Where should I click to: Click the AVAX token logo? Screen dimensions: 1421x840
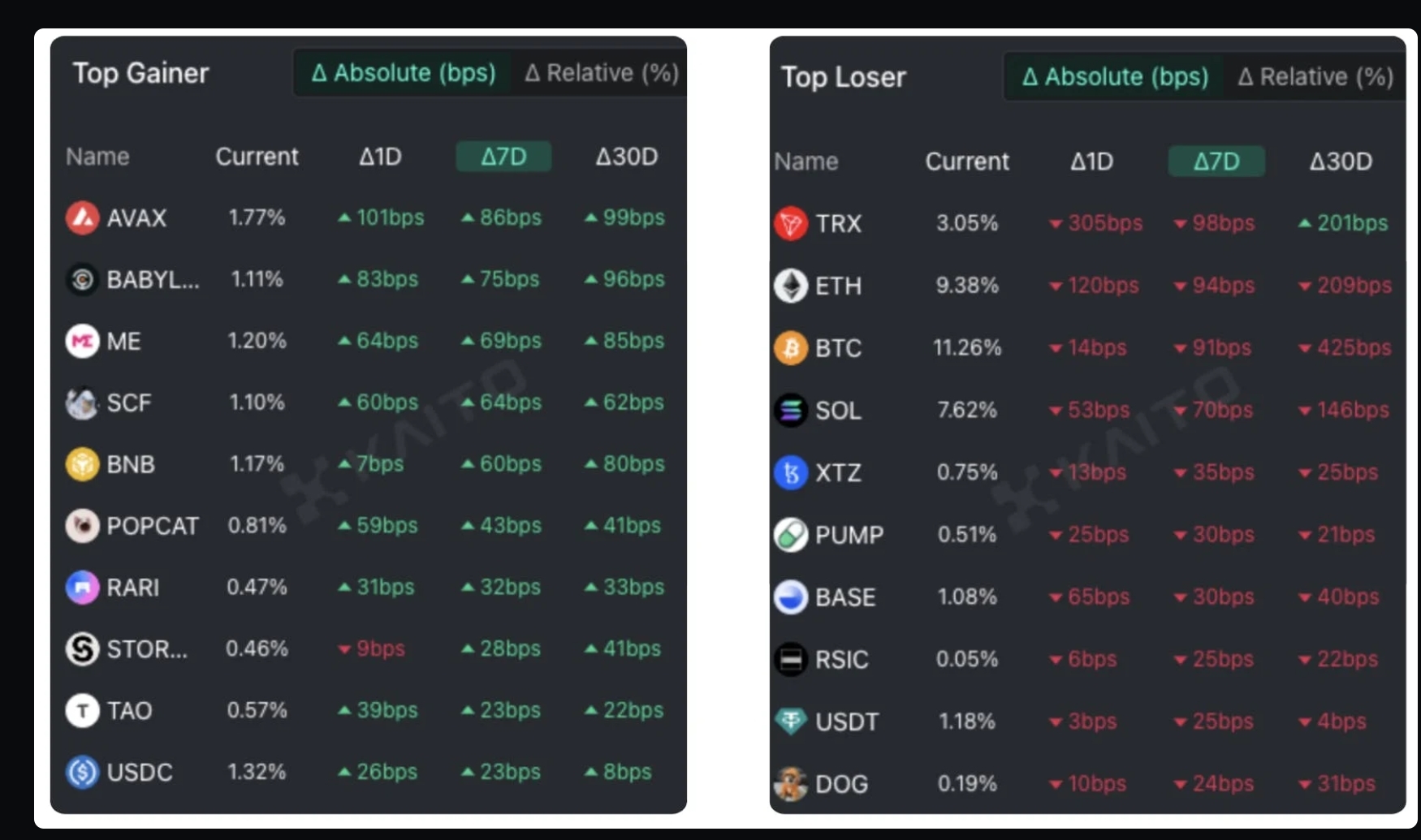pyautogui.click(x=82, y=218)
